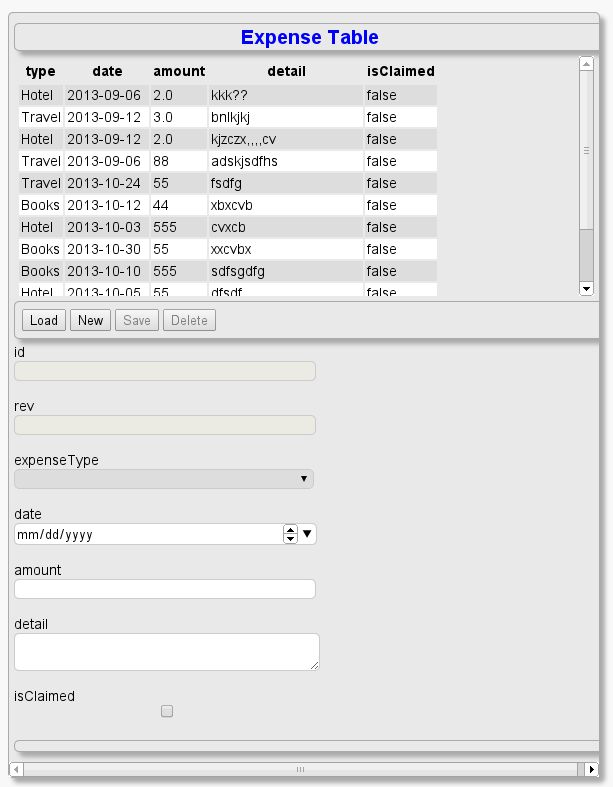Click date cell 2013-10-10
Screen dimensions: 613x787
click(x=107, y=272)
